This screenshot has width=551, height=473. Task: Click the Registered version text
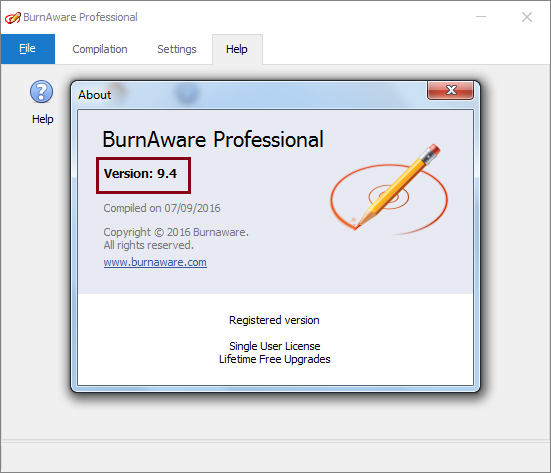click(x=274, y=320)
